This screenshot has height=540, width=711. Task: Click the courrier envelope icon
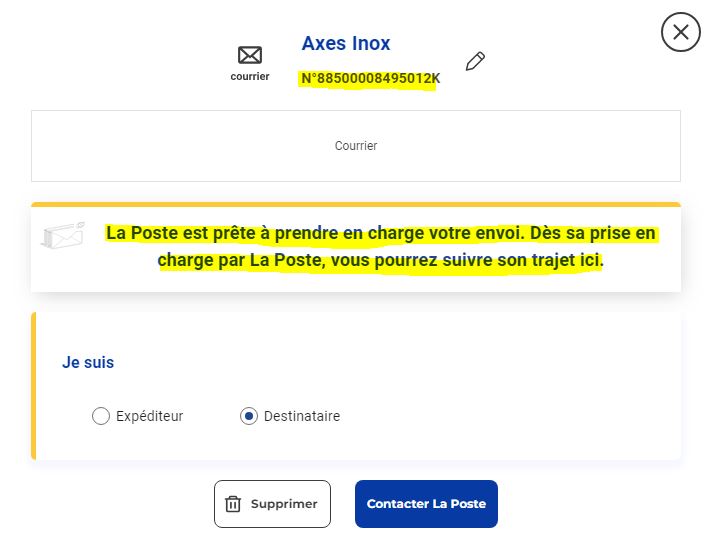click(250, 55)
